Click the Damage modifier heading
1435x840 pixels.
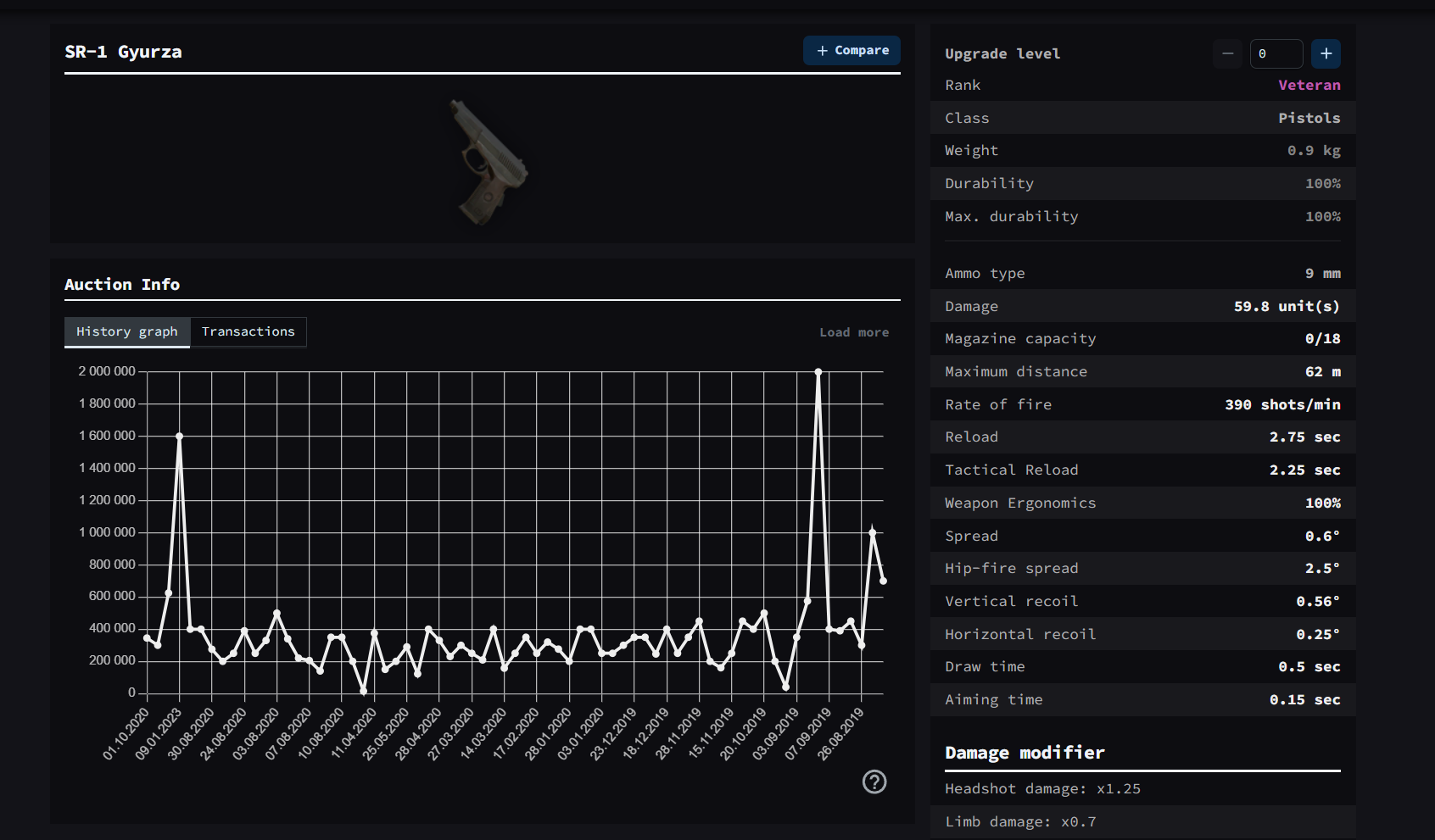(x=1025, y=753)
